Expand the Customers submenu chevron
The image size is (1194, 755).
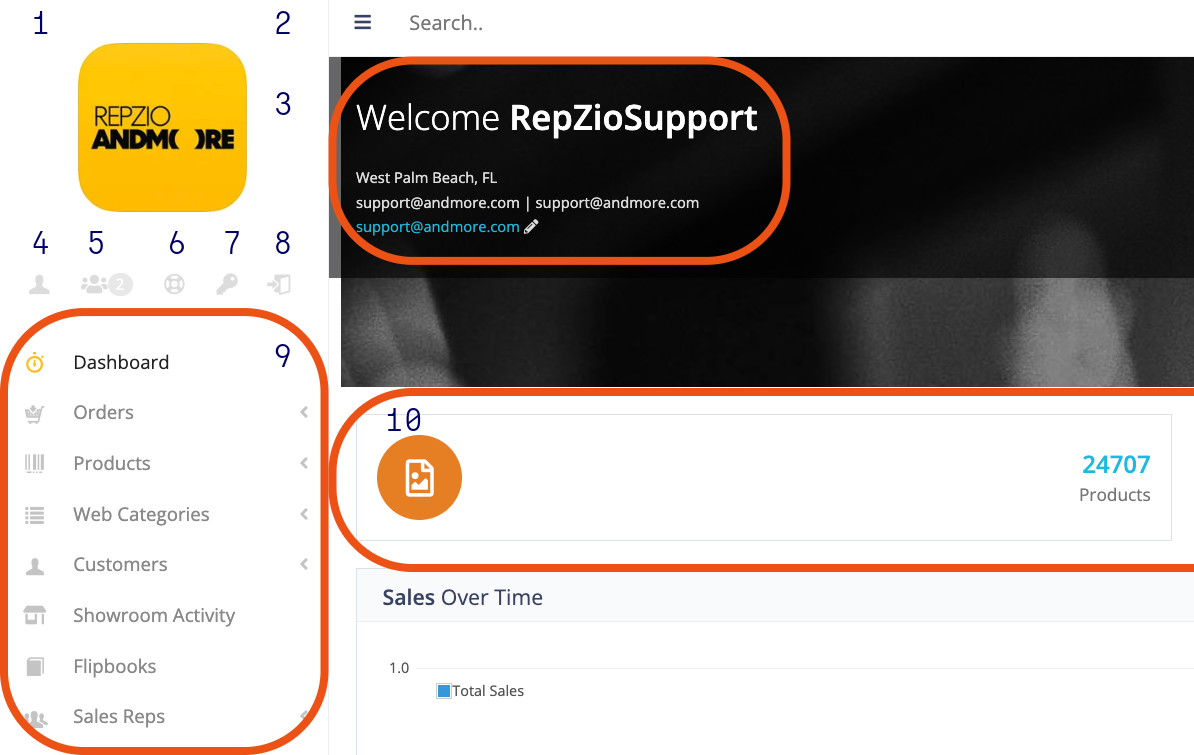304,565
